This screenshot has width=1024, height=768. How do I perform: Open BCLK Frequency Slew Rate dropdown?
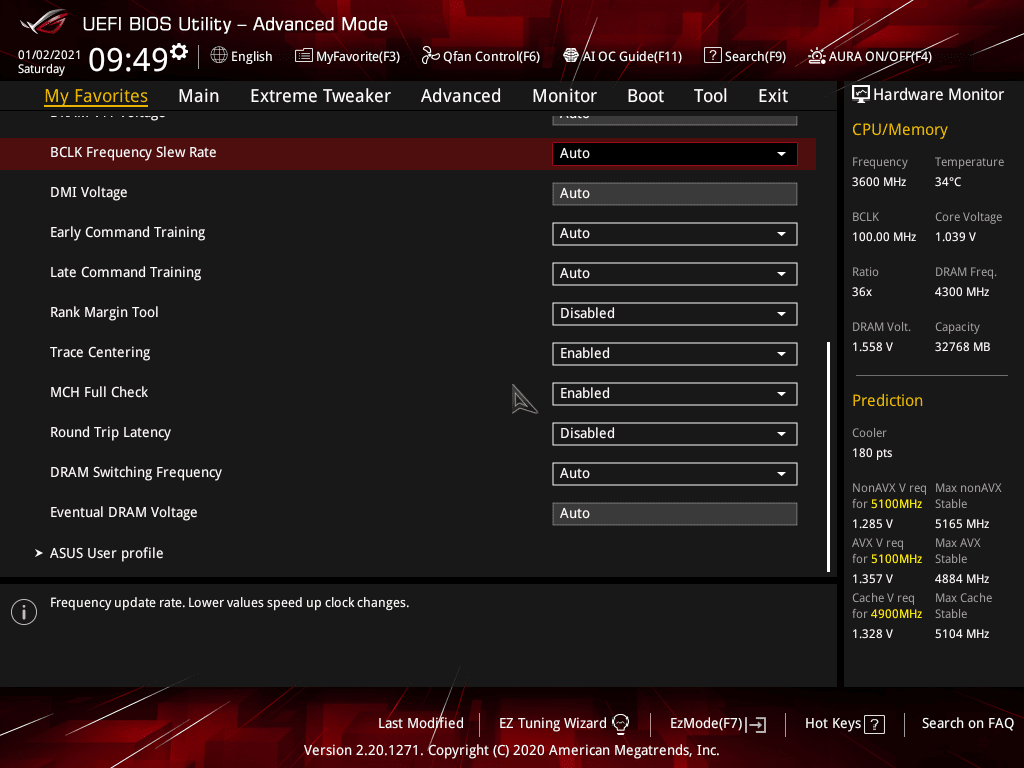(x=675, y=153)
